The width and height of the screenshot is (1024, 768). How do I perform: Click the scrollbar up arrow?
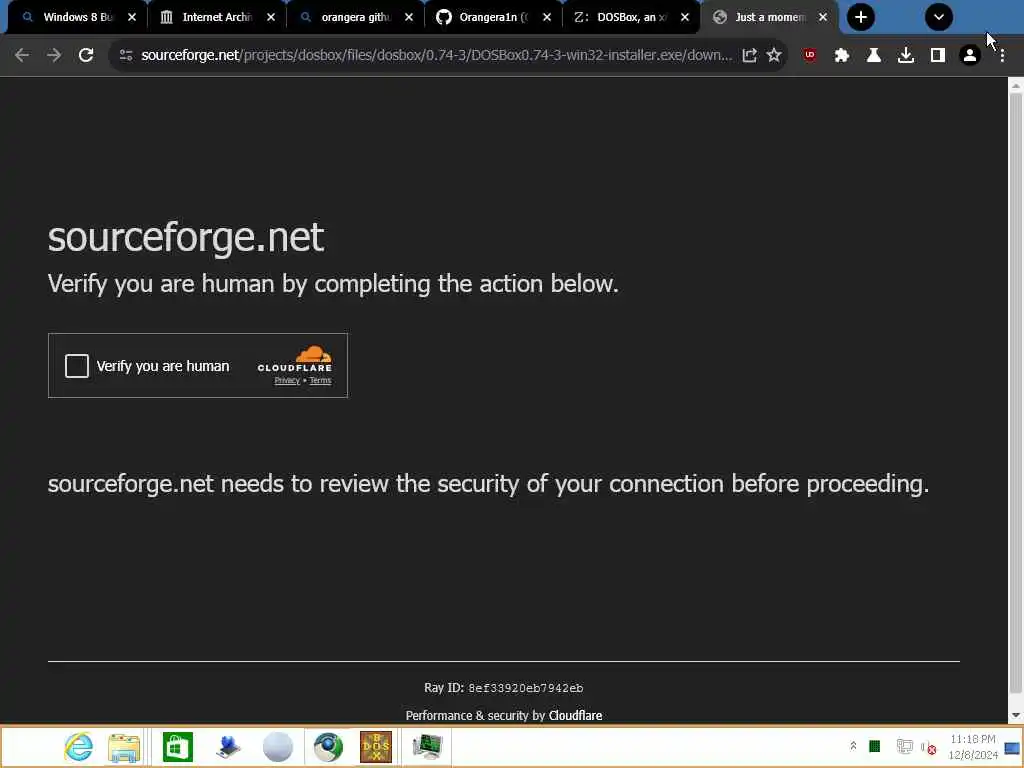[1016, 85]
